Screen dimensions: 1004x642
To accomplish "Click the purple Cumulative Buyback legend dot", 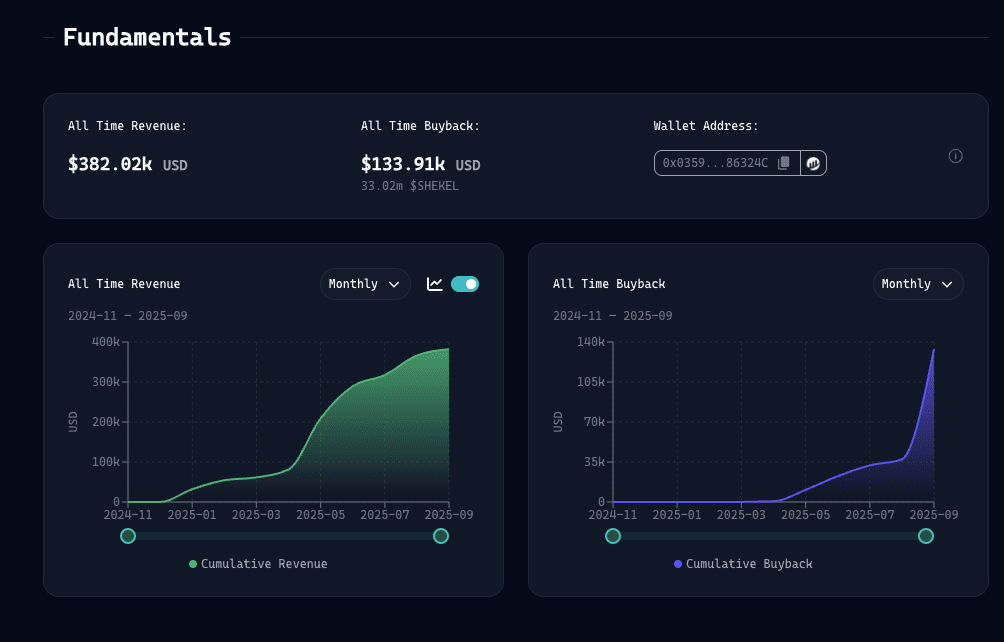I will 678,564.
